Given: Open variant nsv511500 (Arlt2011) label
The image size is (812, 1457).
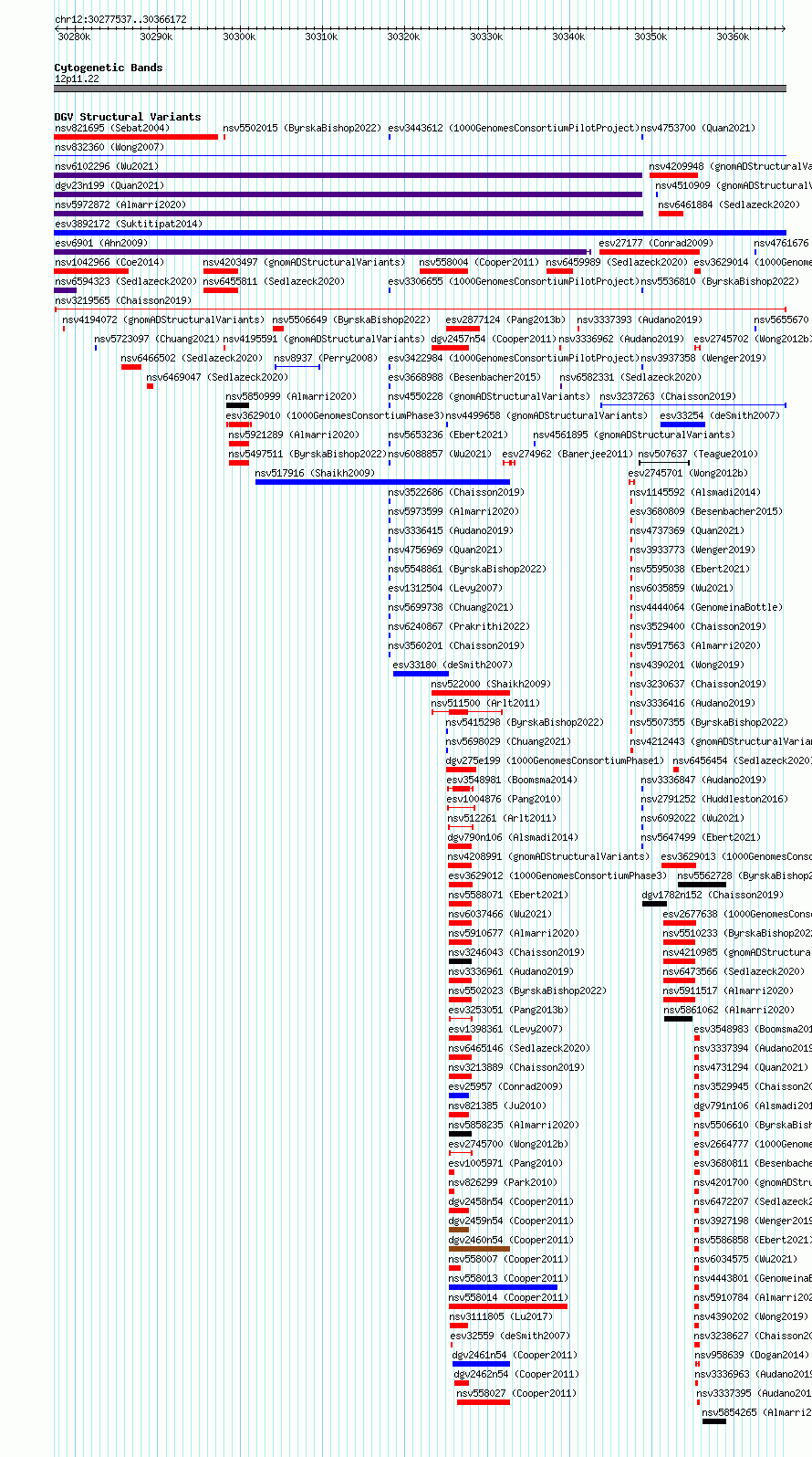Looking at the screenshot, I should pyautogui.click(x=486, y=704).
